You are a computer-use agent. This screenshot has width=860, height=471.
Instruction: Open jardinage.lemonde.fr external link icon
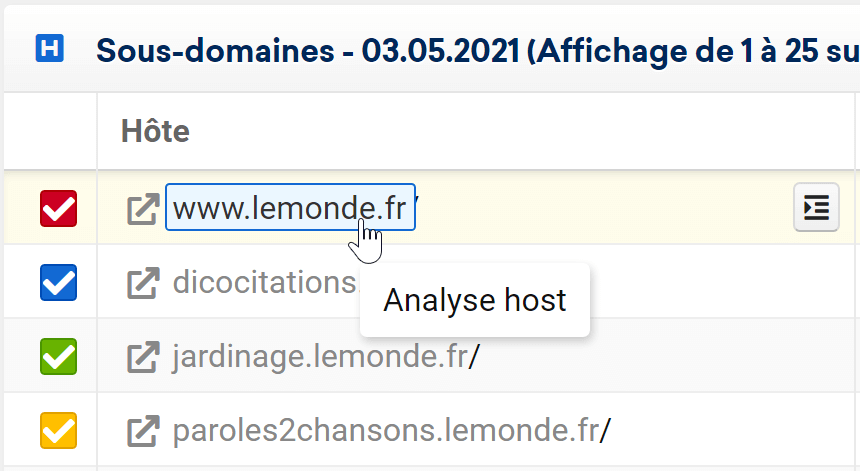[143, 357]
